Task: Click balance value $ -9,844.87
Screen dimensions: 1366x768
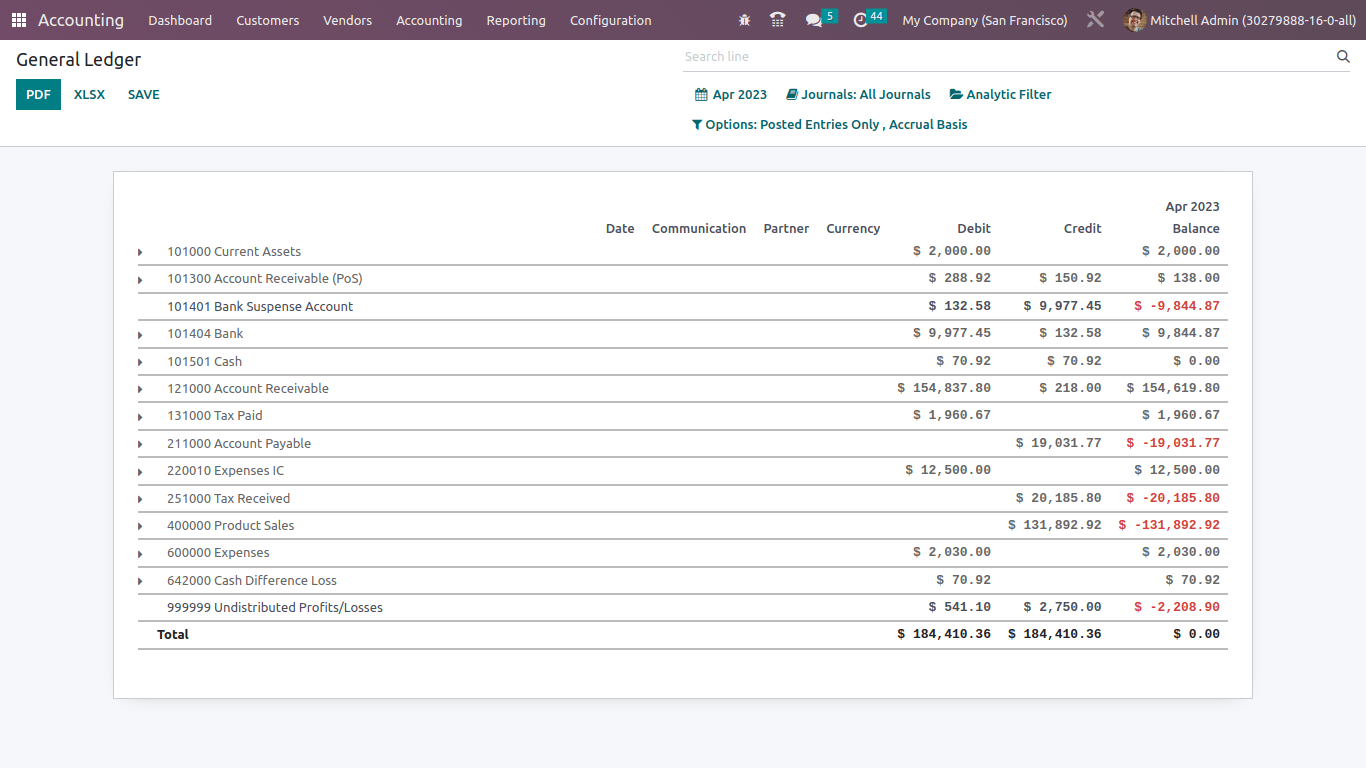Action: click(x=1177, y=306)
